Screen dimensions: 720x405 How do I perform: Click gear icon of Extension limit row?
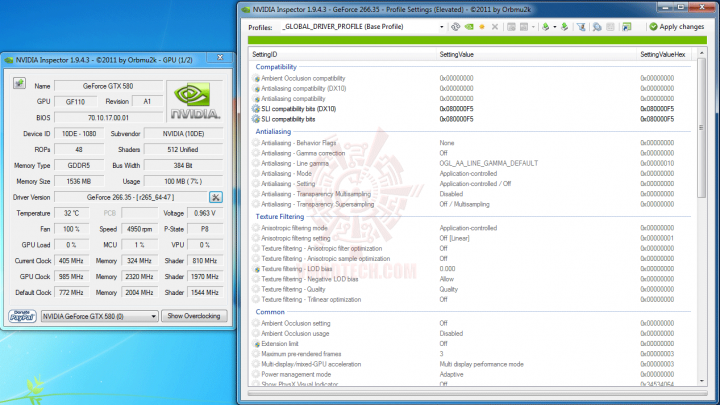click(x=256, y=343)
